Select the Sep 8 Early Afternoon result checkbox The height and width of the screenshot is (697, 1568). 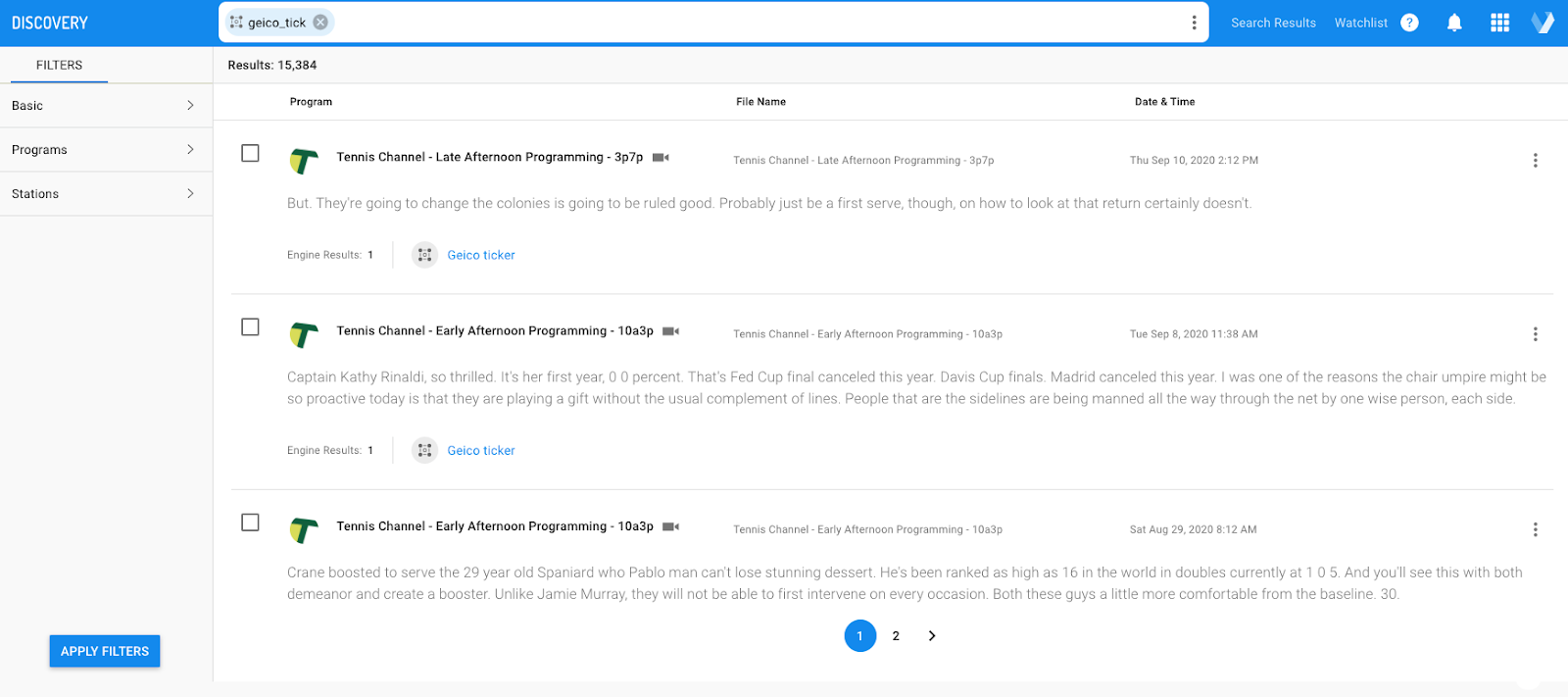coord(250,326)
